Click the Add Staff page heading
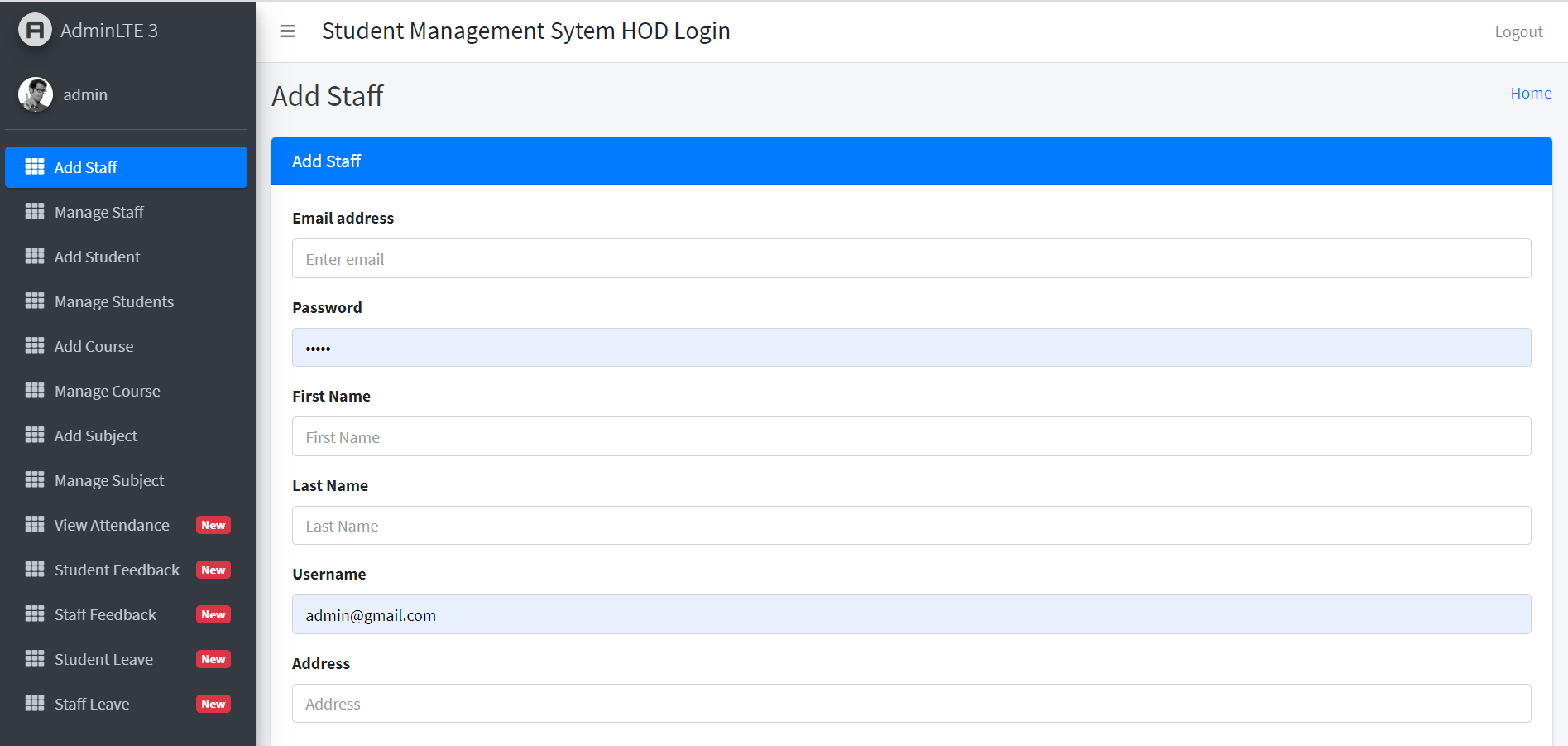The height and width of the screenshot is (746, 1568). 328,96
